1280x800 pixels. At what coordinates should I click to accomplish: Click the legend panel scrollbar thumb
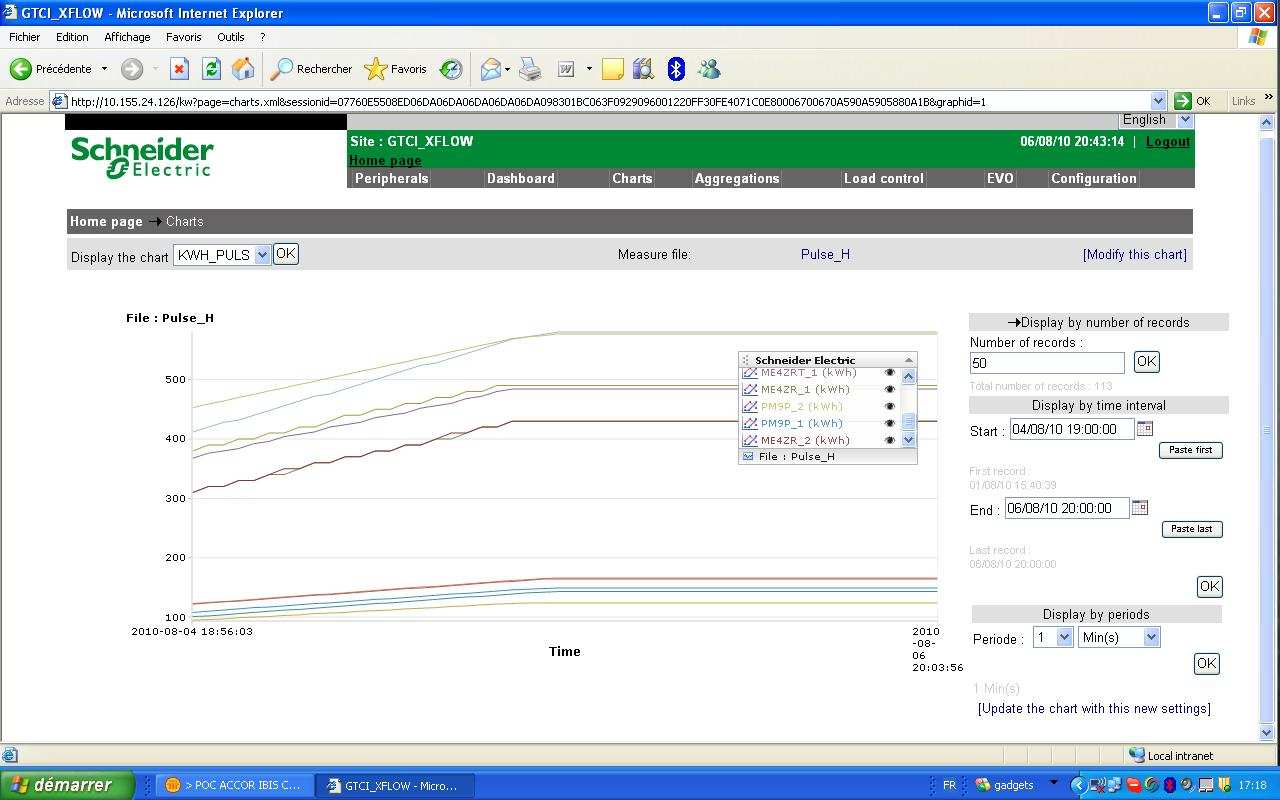908,422
